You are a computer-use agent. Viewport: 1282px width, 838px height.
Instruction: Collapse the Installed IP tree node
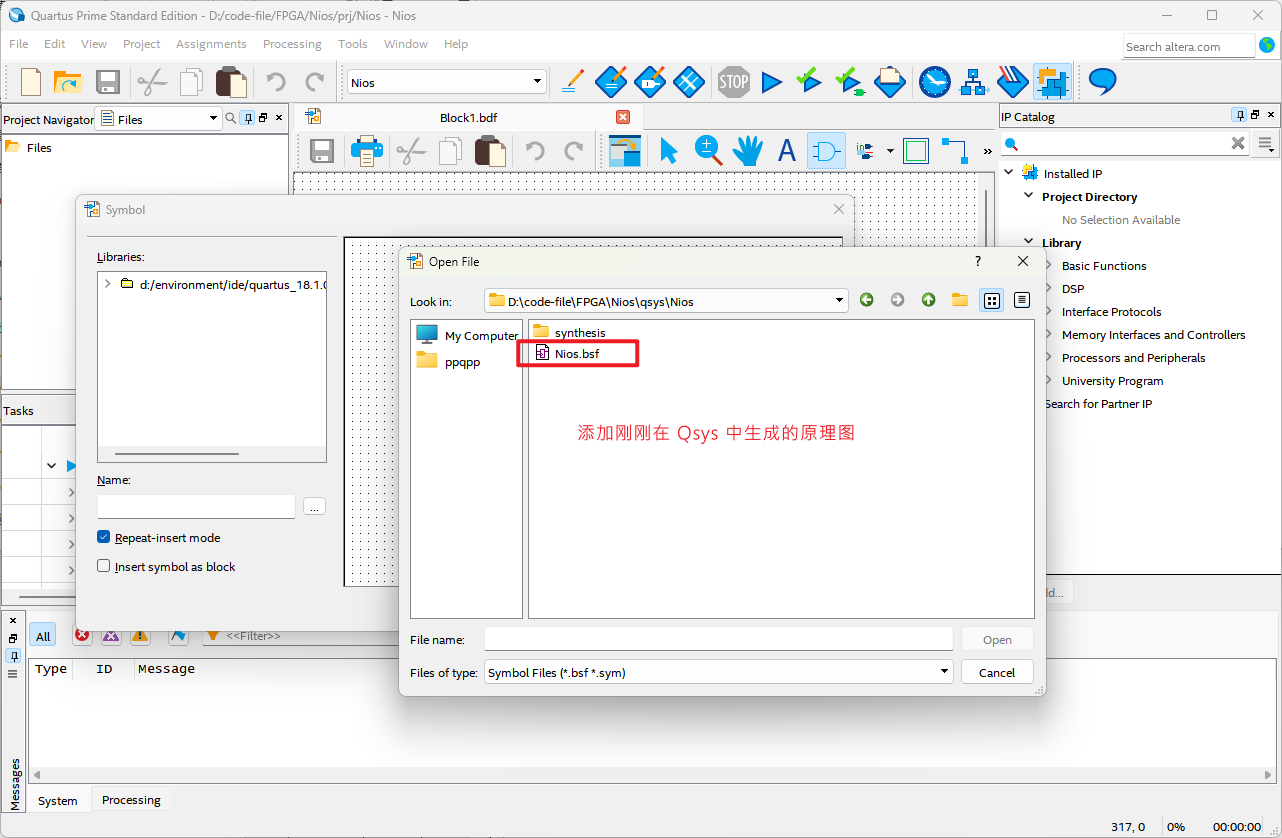(1009, 172)
